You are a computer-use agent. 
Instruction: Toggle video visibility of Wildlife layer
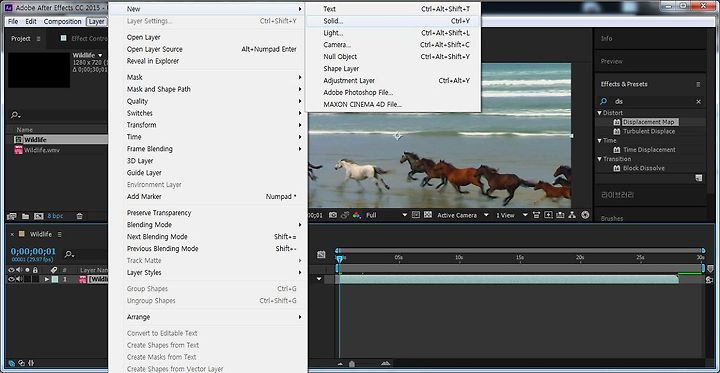[x=11, y=279]
